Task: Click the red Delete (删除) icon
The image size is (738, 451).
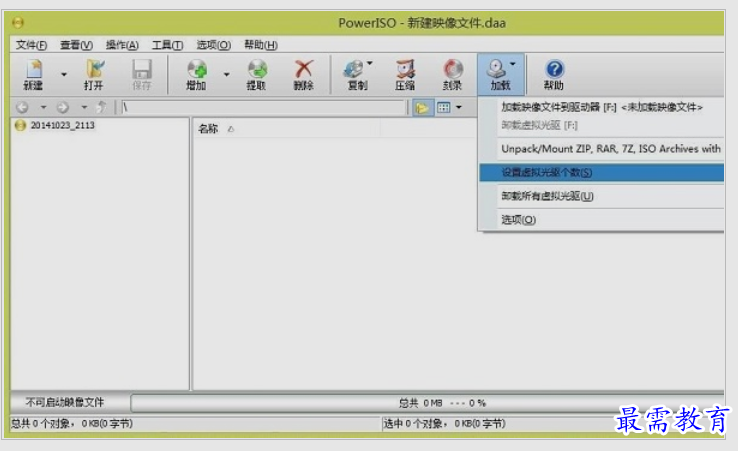Action: click(304, 74)
